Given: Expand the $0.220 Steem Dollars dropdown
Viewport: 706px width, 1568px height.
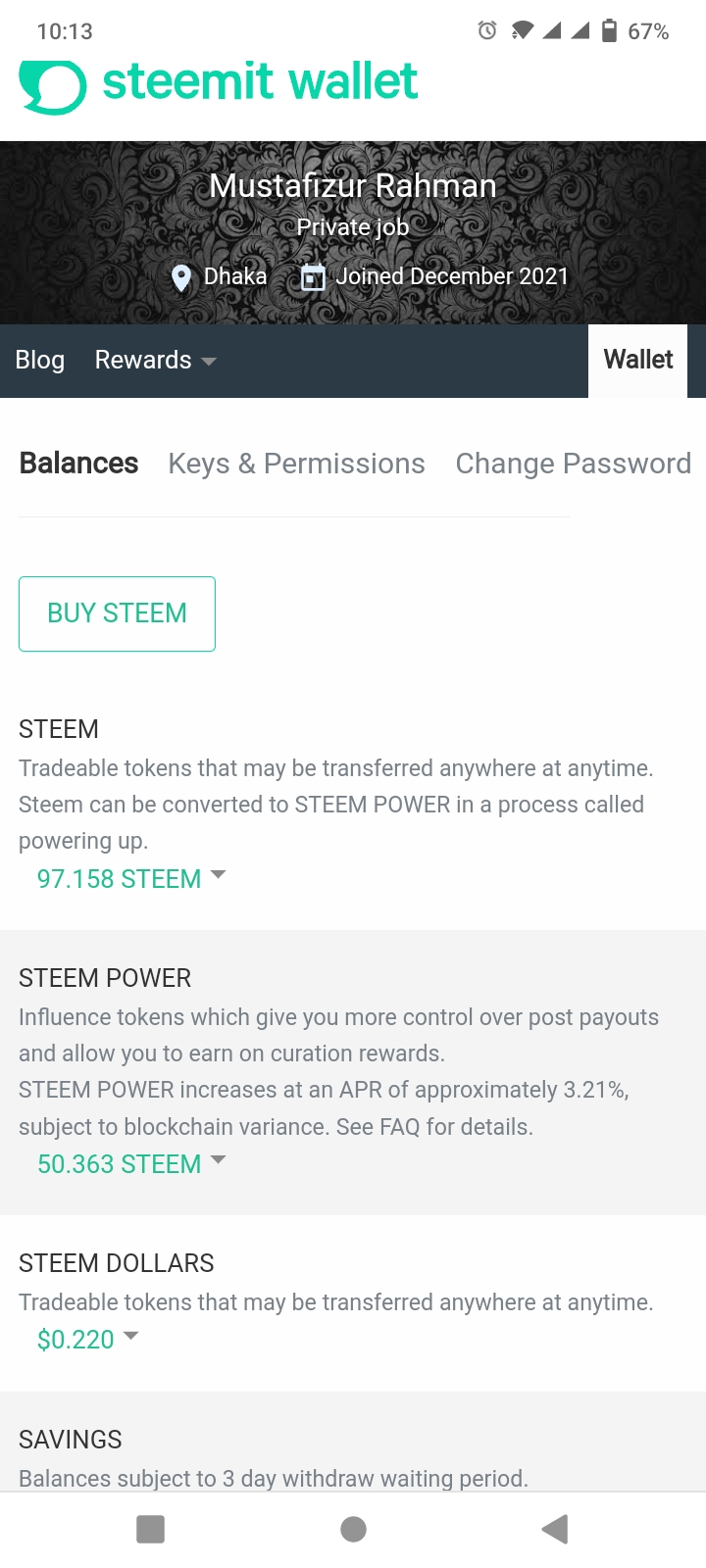Looking at the screenshot, I should point(88,1339).
